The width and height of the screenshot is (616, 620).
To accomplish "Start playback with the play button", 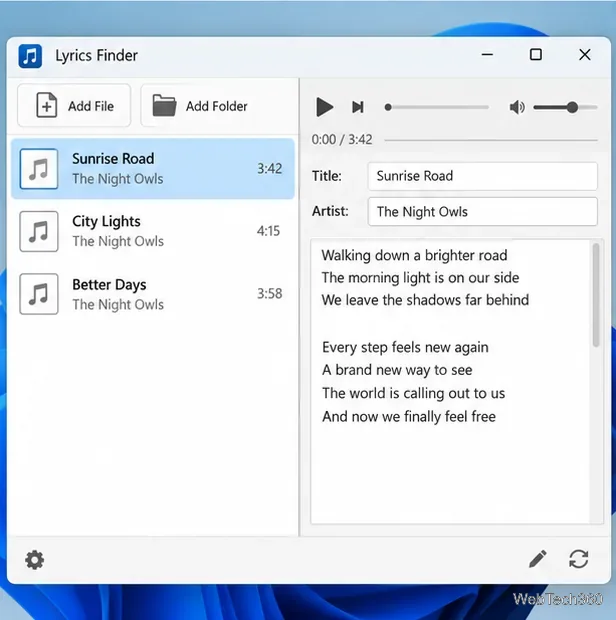I will [x=324, y=107].
